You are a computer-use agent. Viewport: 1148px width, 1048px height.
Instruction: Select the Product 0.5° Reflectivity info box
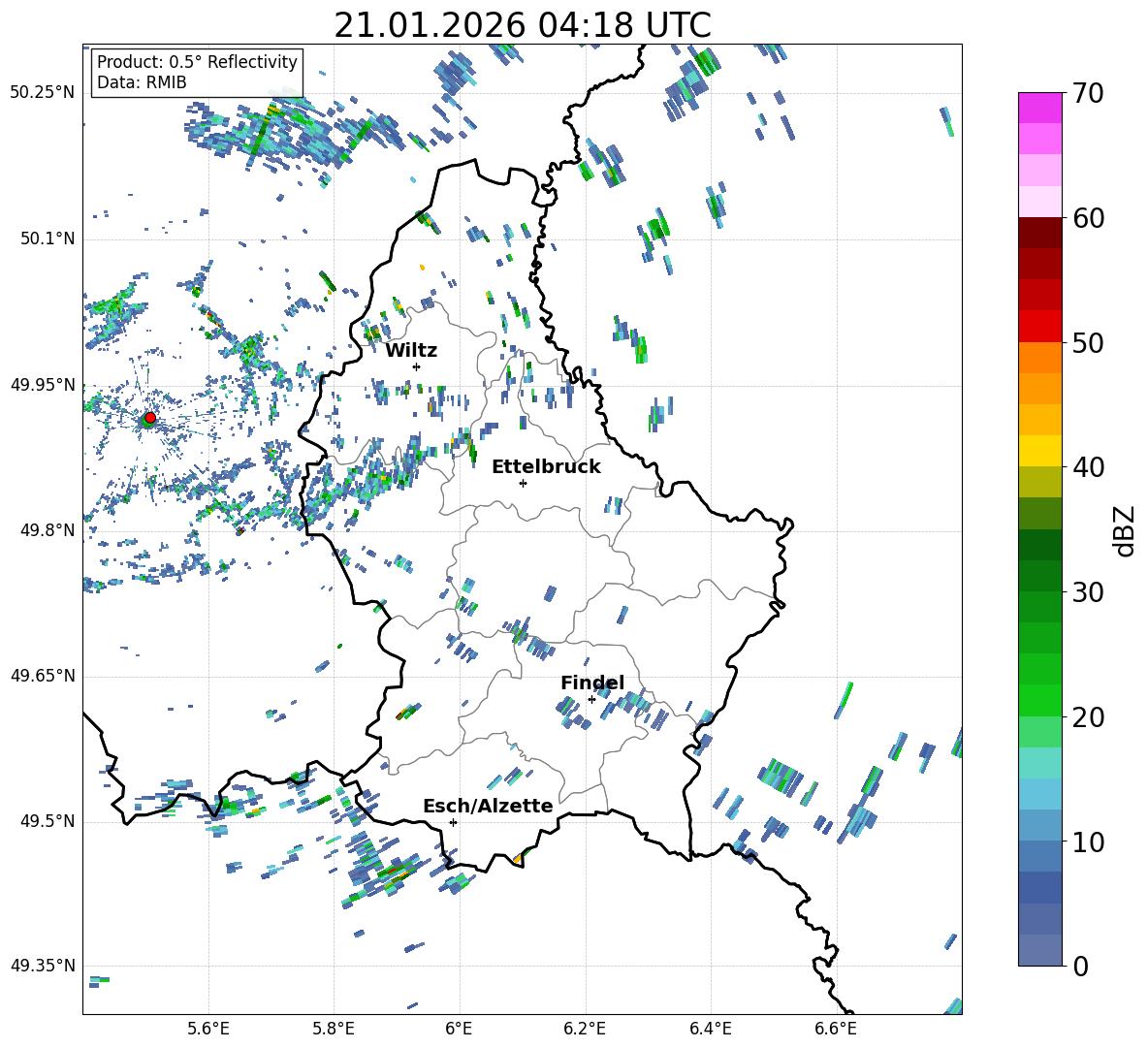click(197, 73)
